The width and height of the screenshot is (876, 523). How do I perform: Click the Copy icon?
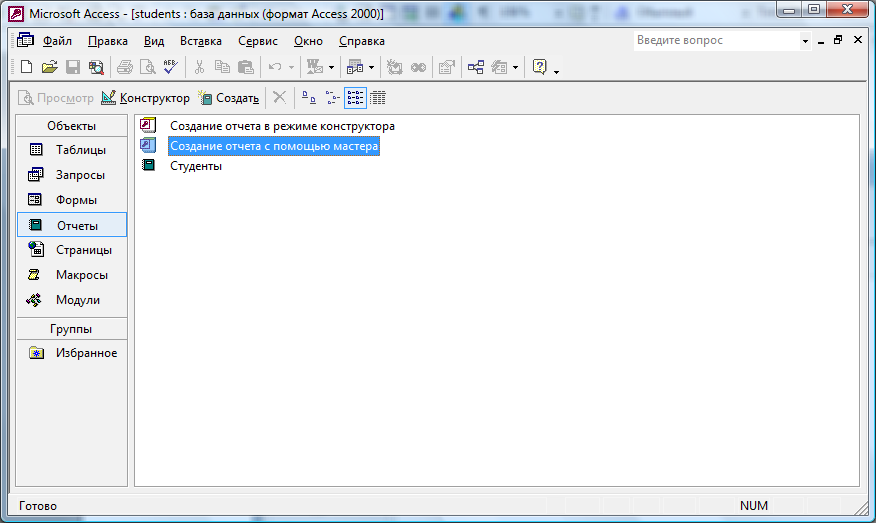pyautogui.click(x=222, y=67)
